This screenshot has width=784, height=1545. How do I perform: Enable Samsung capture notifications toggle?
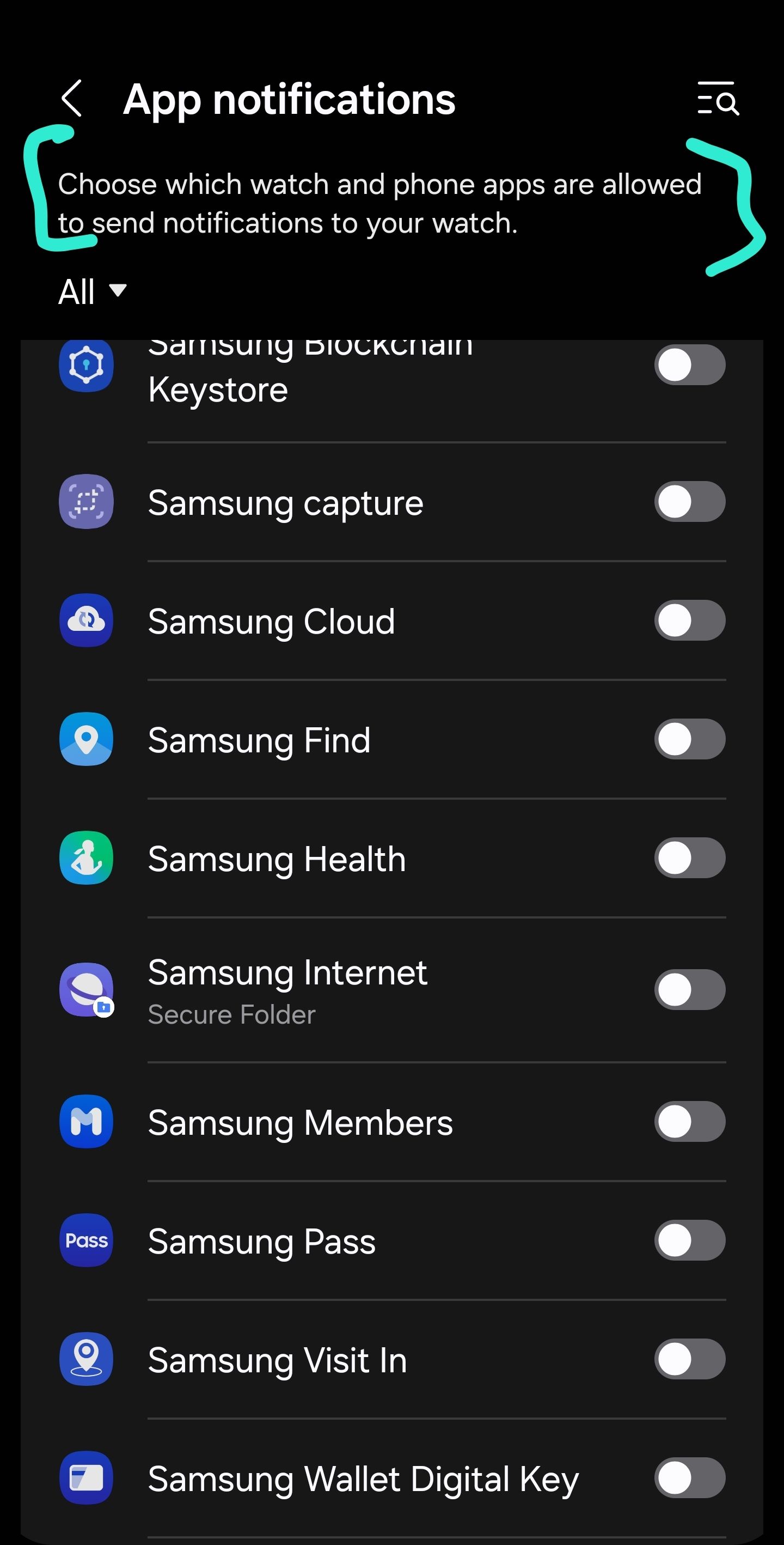[x=689, y=501]
